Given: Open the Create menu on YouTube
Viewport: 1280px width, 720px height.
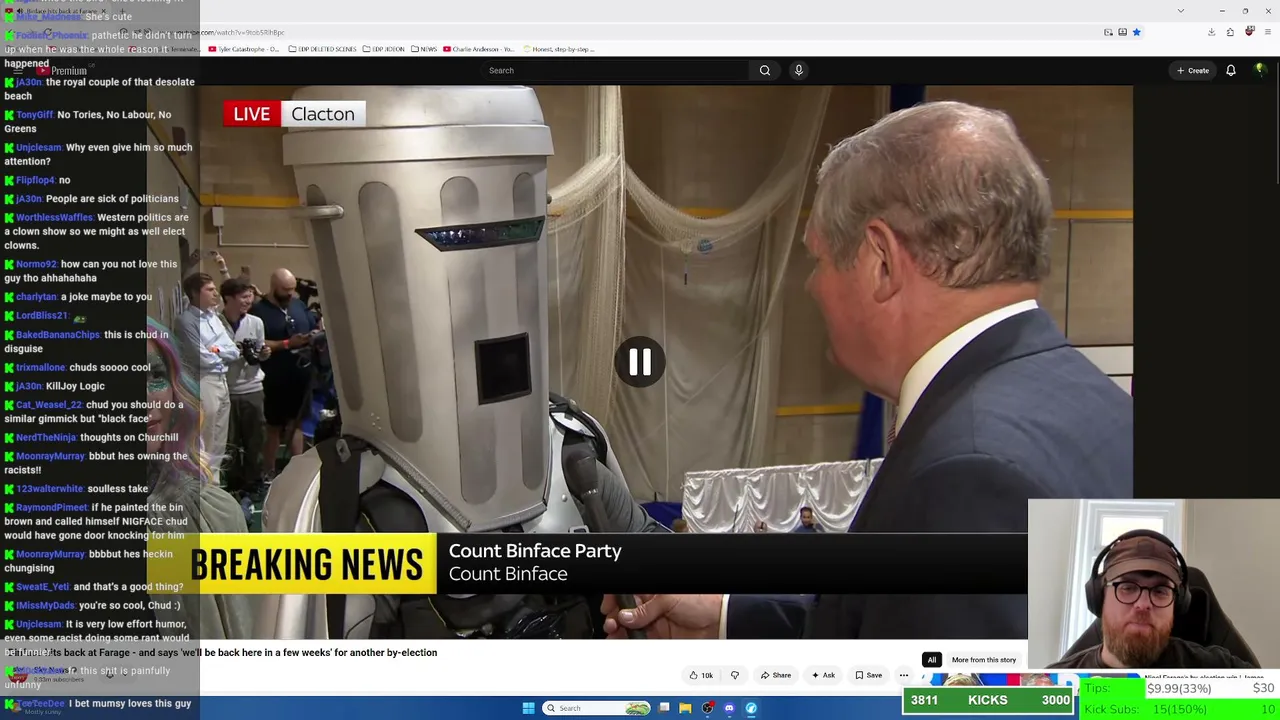Looking at the screenshot, I should coord(1193,70).
